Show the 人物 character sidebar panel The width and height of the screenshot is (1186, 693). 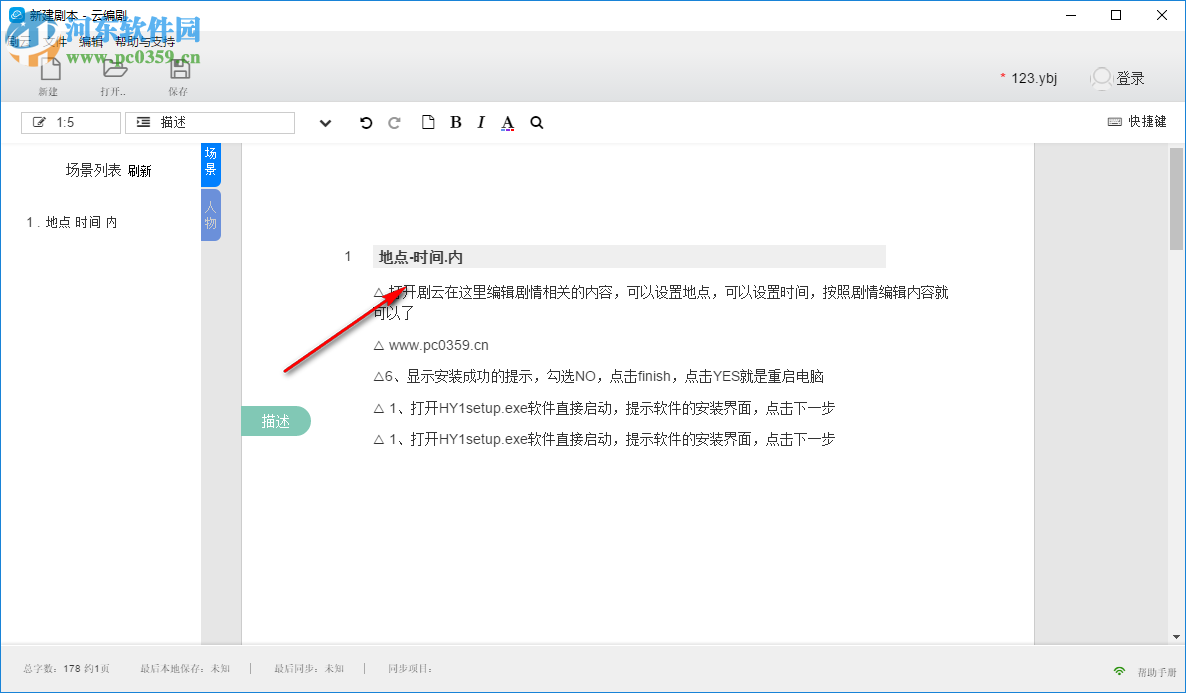211,214
